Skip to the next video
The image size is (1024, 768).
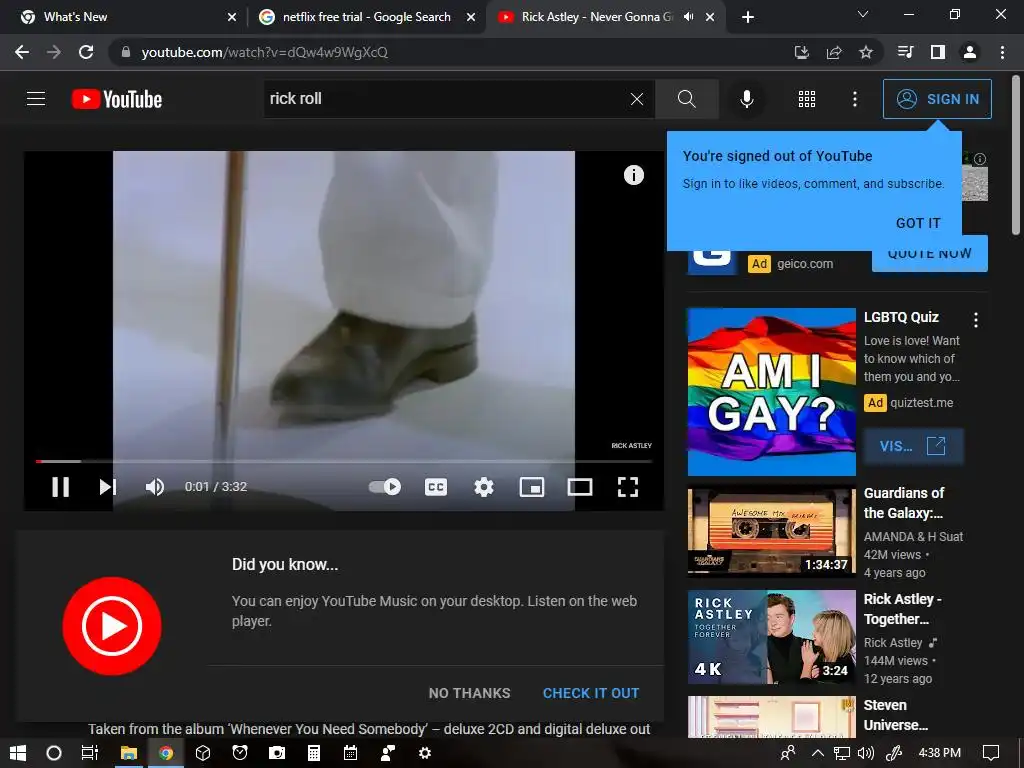click(107, 487)
